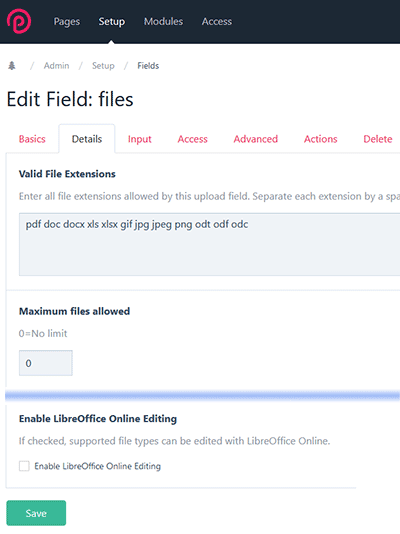This screenshot has width=400, height=534.
Task: Click the green Save button
Action: click(x=36, y=513)
